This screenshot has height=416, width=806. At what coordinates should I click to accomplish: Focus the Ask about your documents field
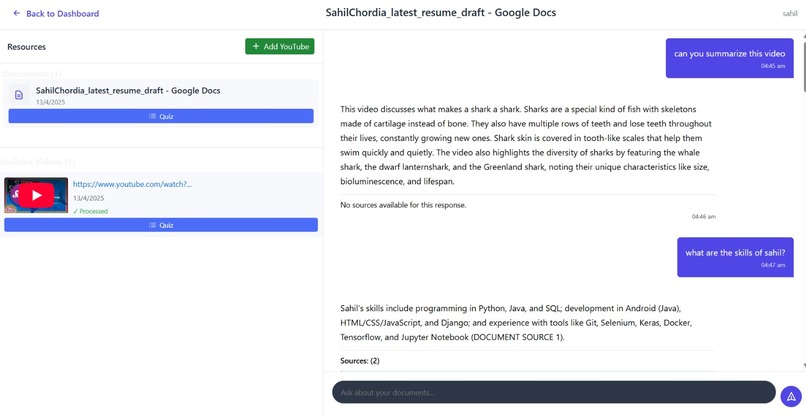[x=553, y=392]
